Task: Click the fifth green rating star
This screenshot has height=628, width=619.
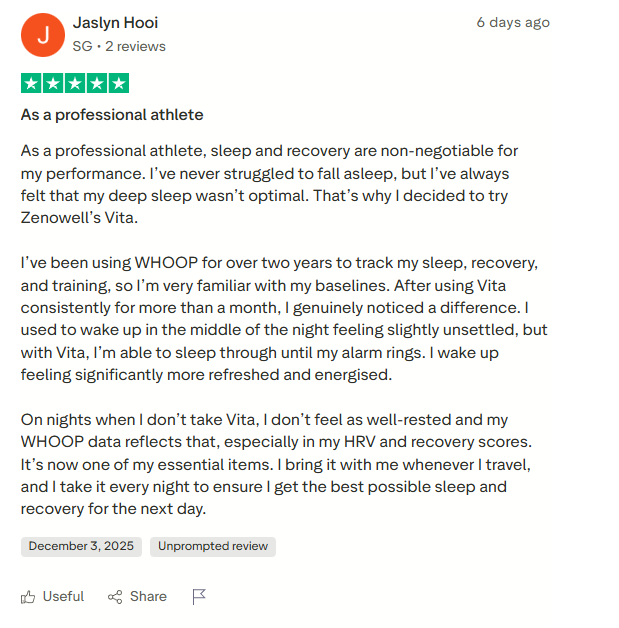Action: click(118, 83)
